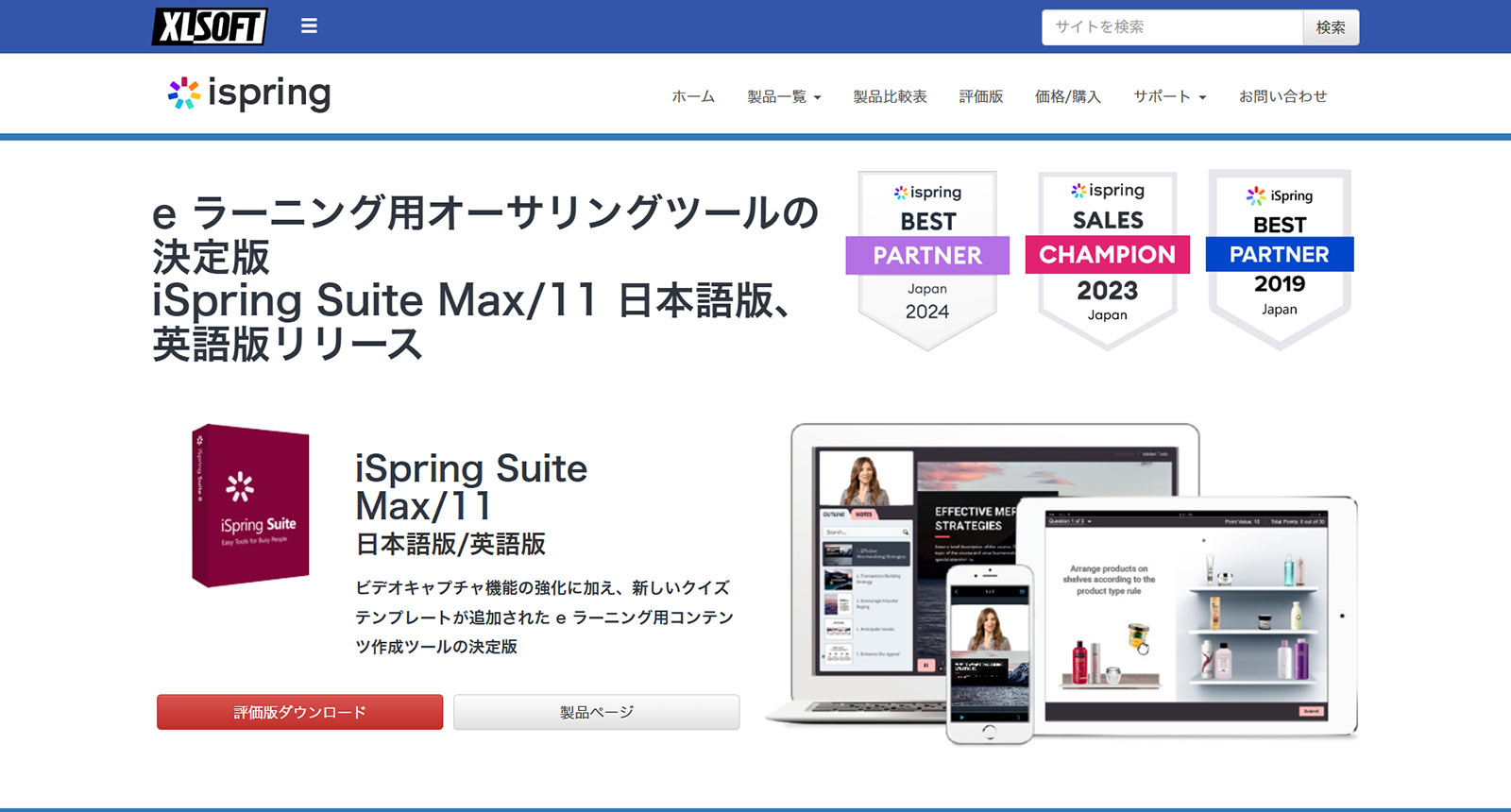The height and width of the screenshot is (812, 1511).
Task: Open the hamburger menu icon
Action: tap(309, 26)
